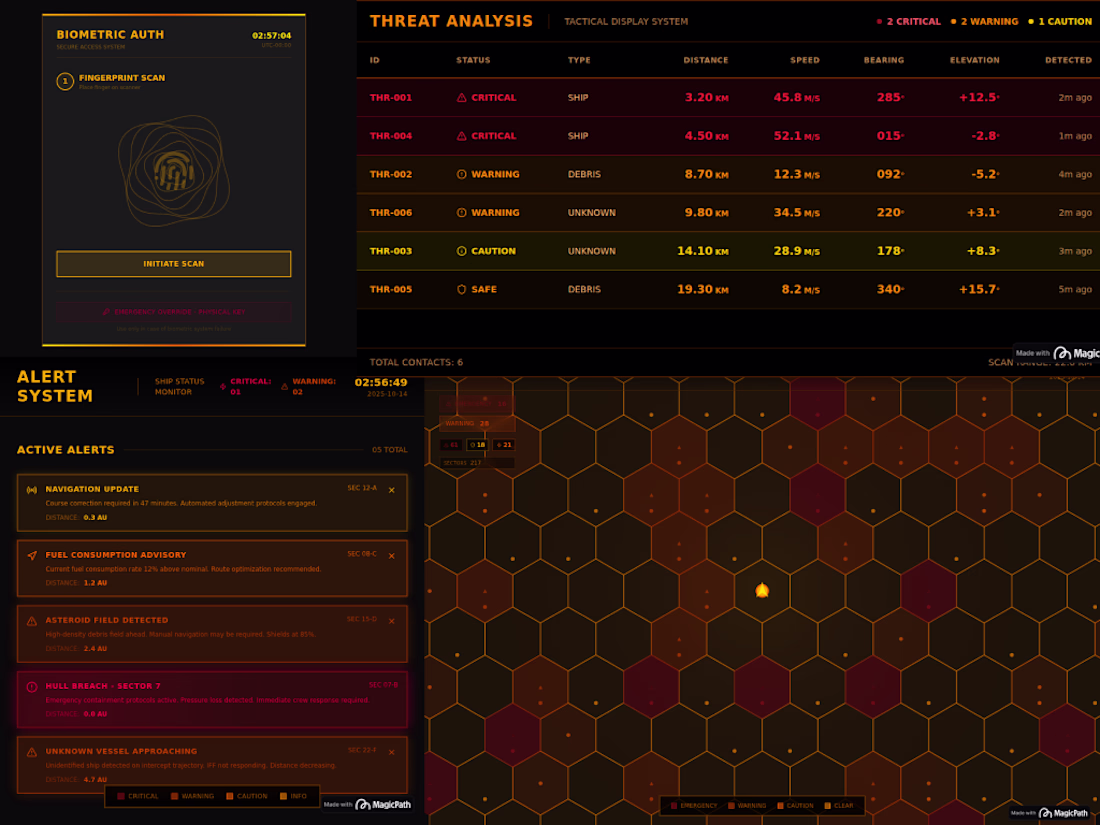The image size is (1100, 825).
Task: Click the Fuel Consumption Advisory arrow icon
Action: (32, 556)
